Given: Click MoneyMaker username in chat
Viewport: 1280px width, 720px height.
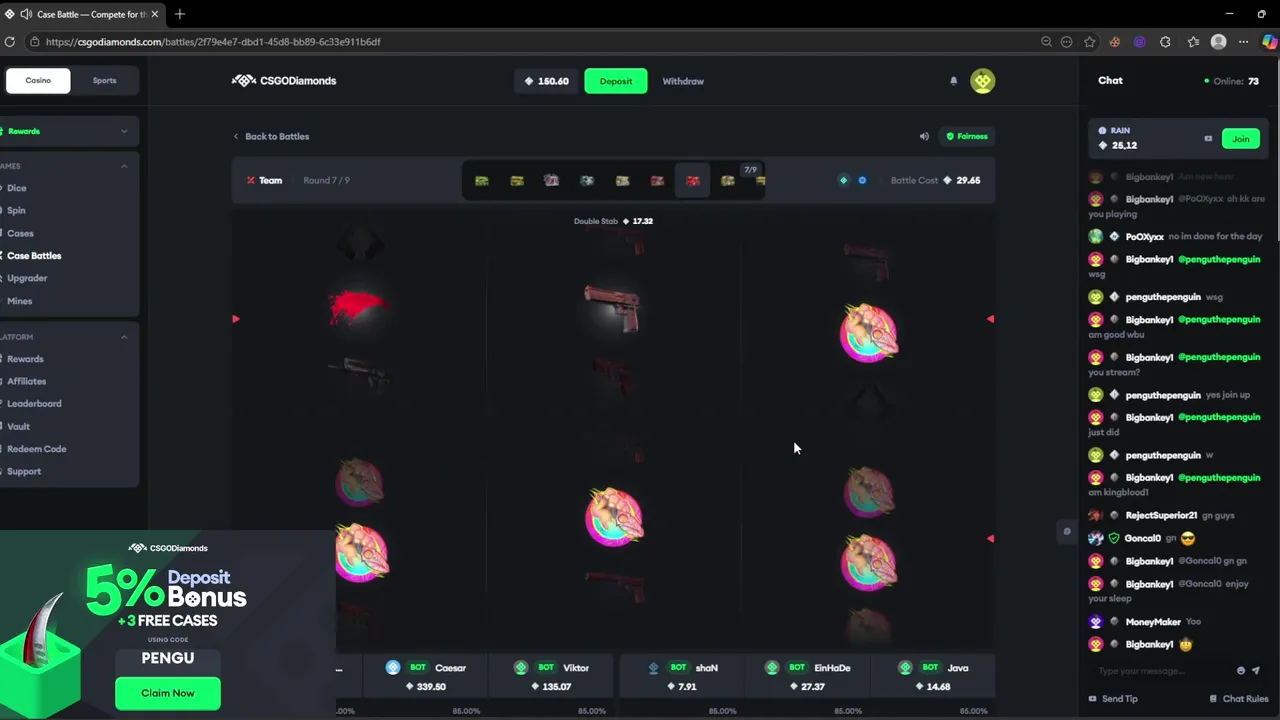Looking at the screenshot, I should pos(1153,622).
